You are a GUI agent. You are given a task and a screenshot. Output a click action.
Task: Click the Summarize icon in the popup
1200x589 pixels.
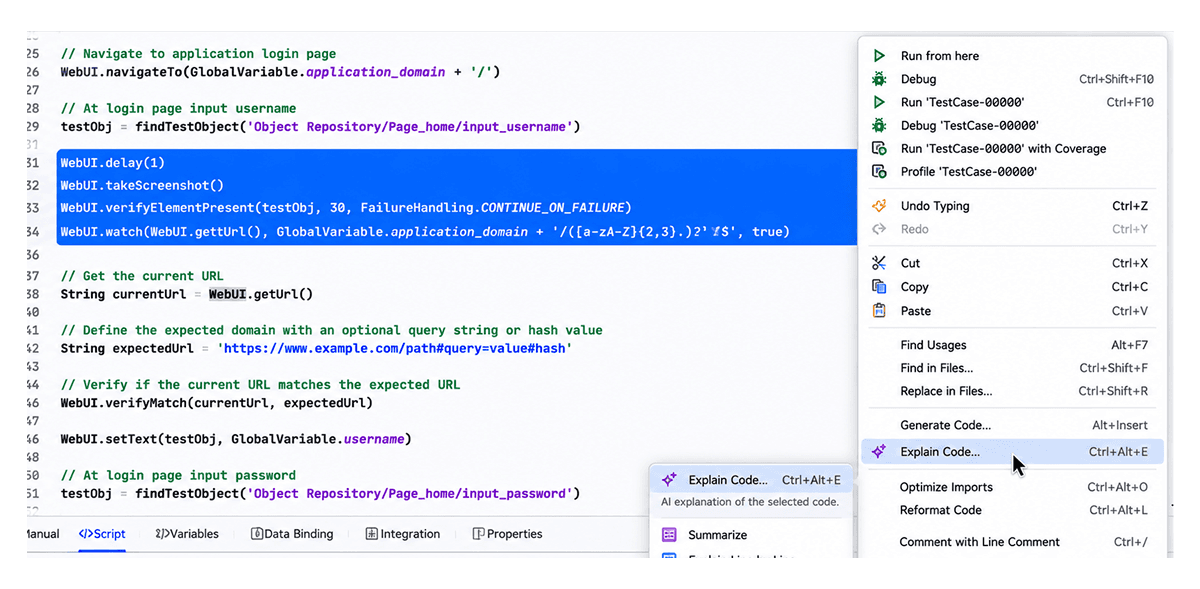pos(670,535)
